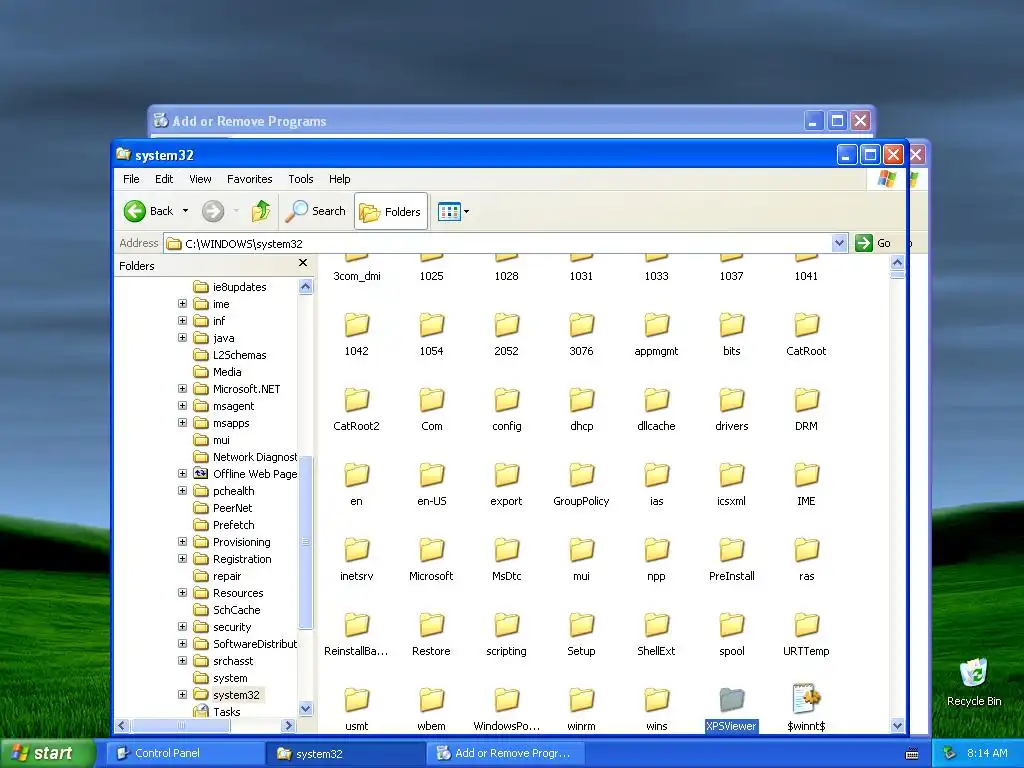The width and height of the screenshot is (1024, 768).
Task: Select the Prefetch folder in tree
Action: 224,525
